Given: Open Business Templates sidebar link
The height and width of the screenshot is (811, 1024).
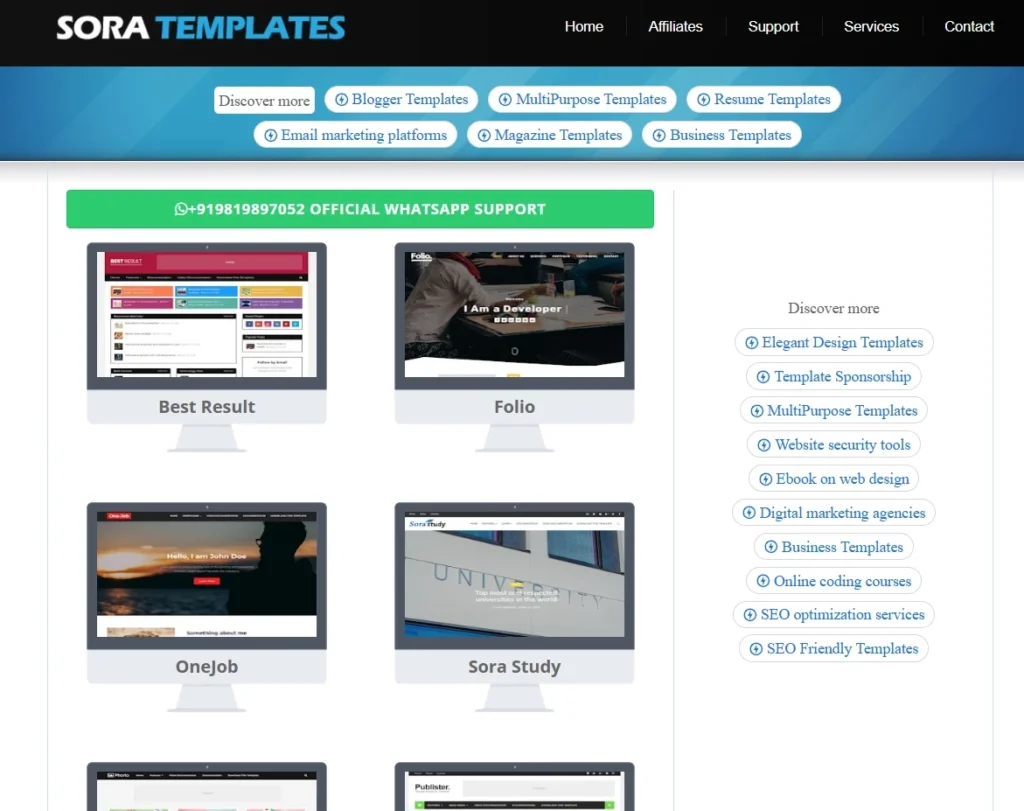Looking at the screenshot, I should click(834, 546).
